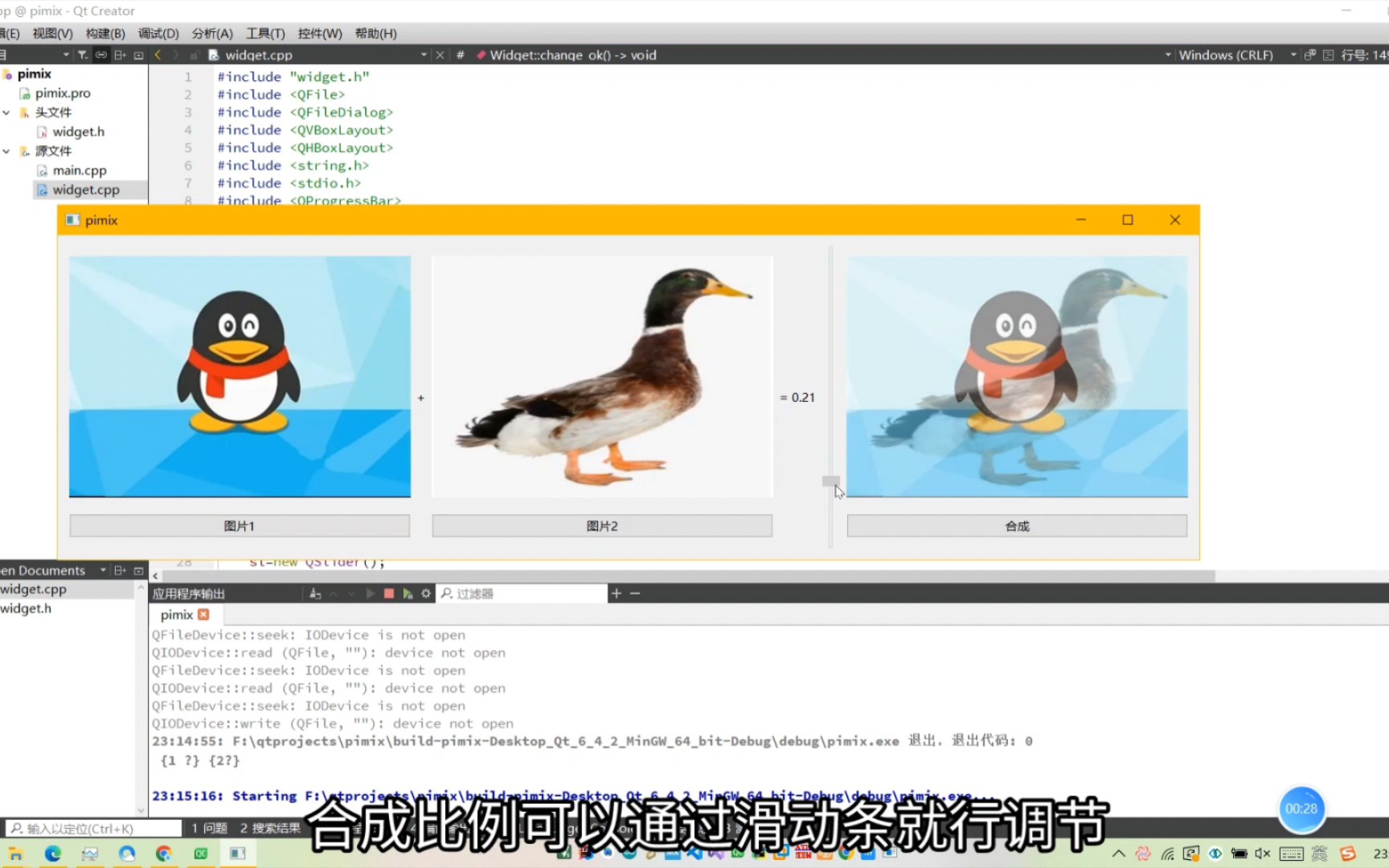Open the 工具(T) menu
Screen dimensions: 1389x868
265,33
